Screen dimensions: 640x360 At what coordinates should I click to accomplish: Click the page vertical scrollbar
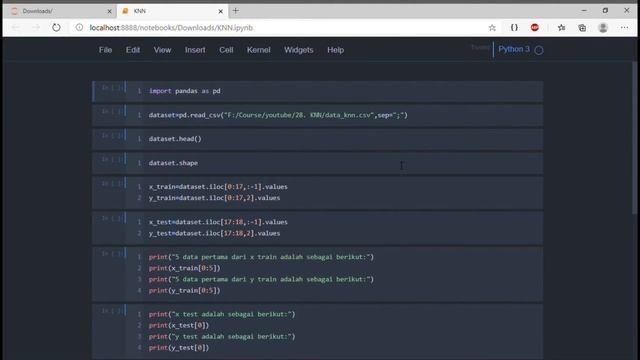[x=634, y=137]
